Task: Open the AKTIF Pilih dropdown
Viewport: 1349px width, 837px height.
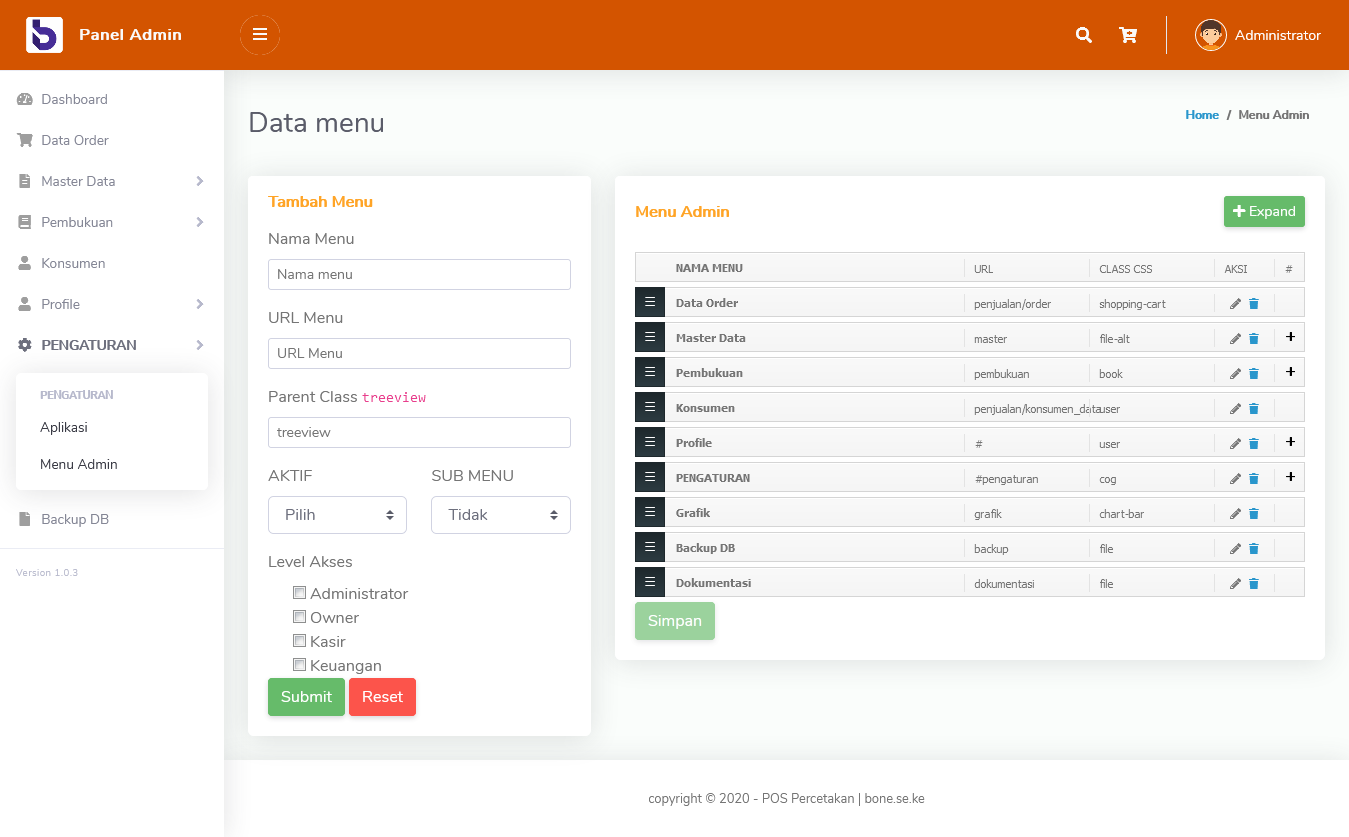Action: click(x=337, y=514)
